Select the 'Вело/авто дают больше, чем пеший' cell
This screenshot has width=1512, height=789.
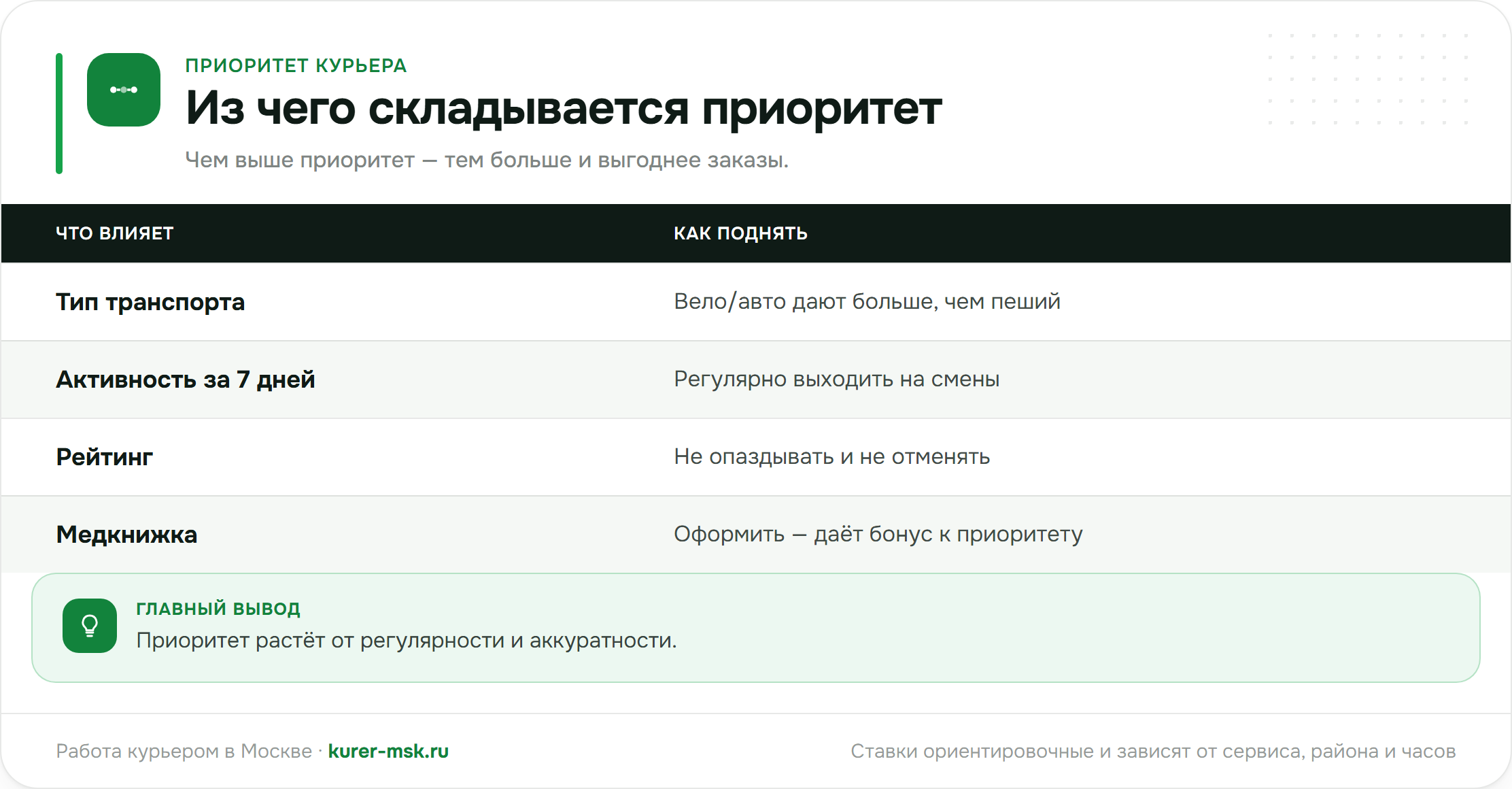coord(867,301)
